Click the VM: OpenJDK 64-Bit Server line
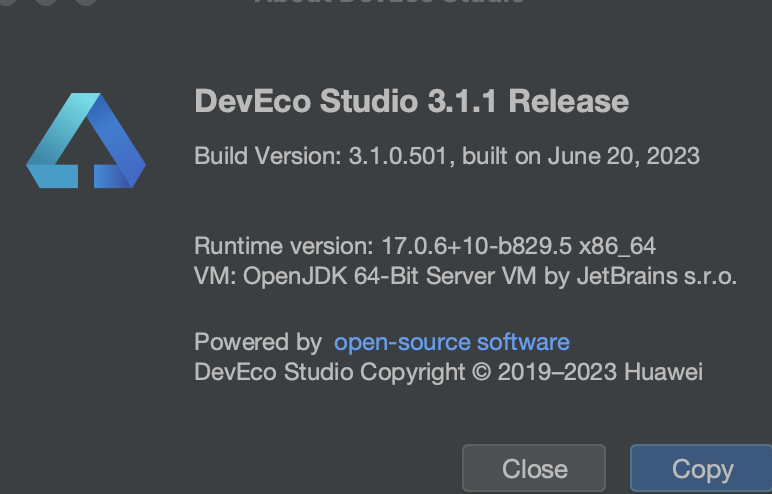The height and width of the screenshot is (494, 772). point(465,276)
